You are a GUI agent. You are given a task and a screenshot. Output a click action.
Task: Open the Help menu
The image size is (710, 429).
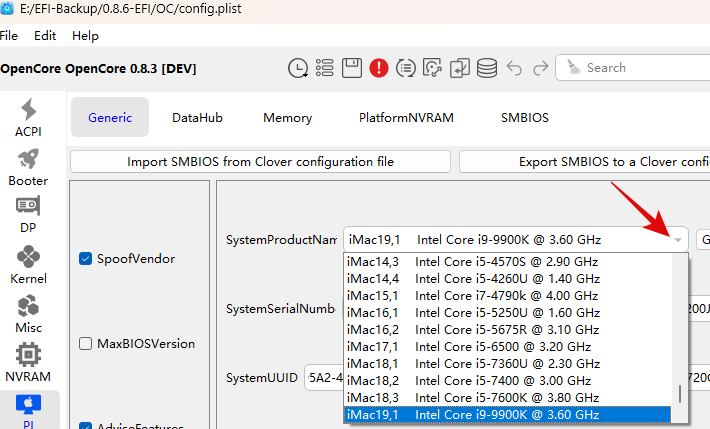tap(85, 36)
